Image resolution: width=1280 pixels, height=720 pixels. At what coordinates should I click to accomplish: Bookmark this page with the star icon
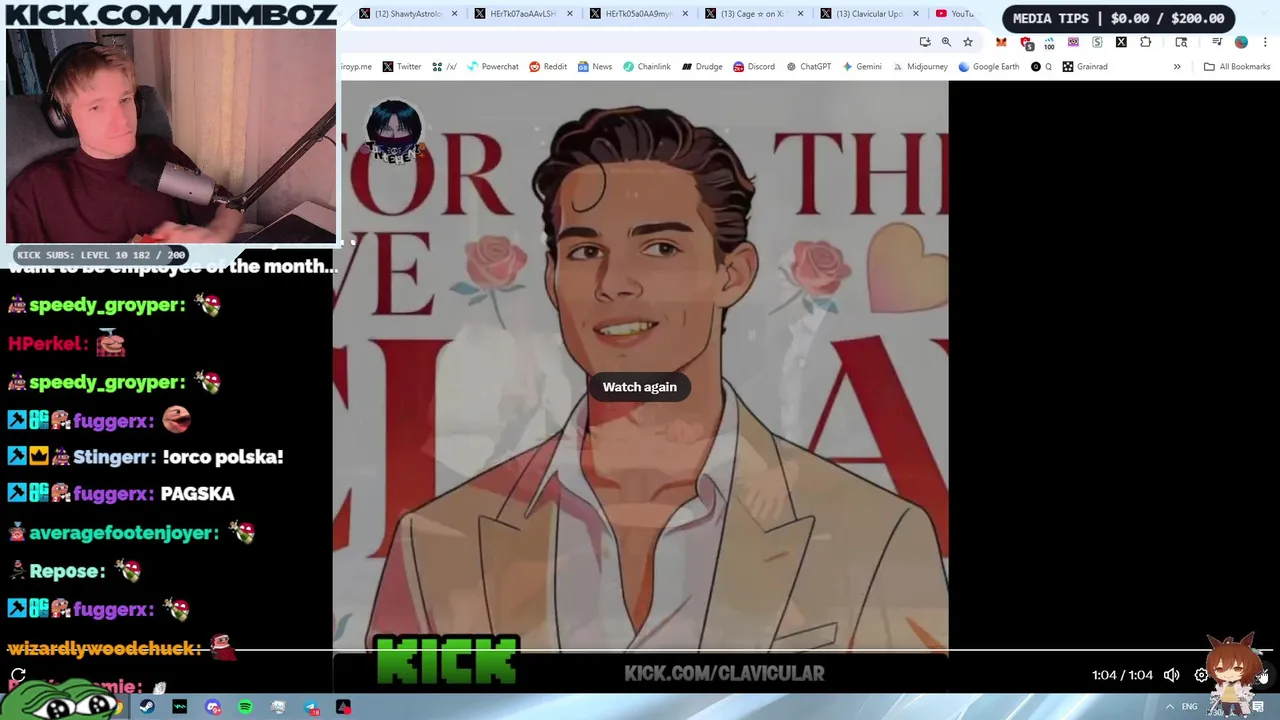(967, 42)
